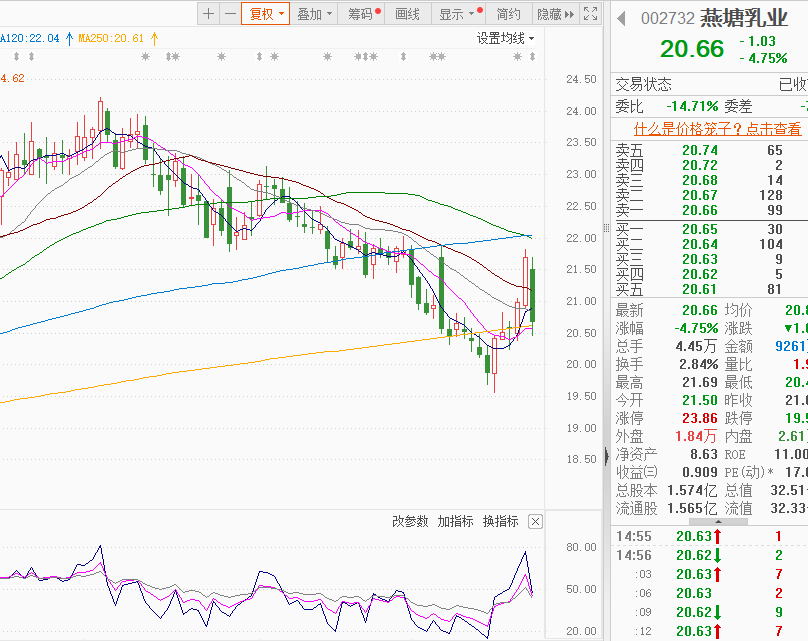Screen dimensions: 808x641
Task: Click the 80.00 indicator axis label
Action: pos(581,547)
